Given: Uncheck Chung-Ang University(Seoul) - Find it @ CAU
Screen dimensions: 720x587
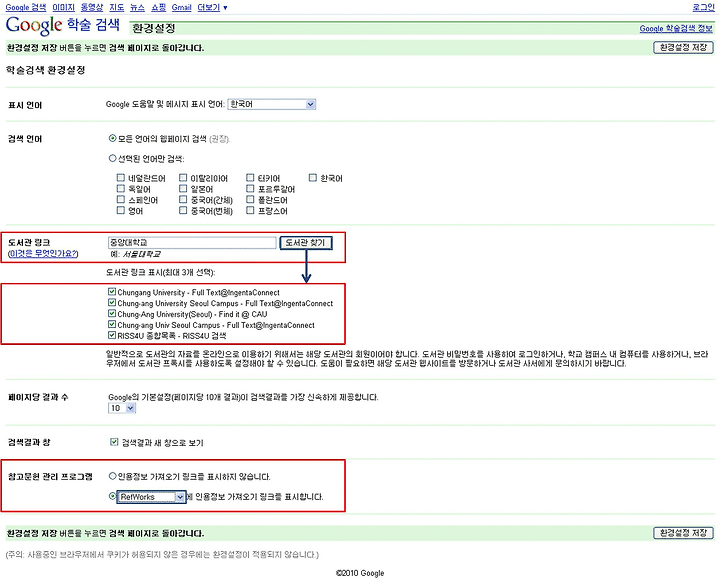Looking at the screenshot, I should [112, 314].
